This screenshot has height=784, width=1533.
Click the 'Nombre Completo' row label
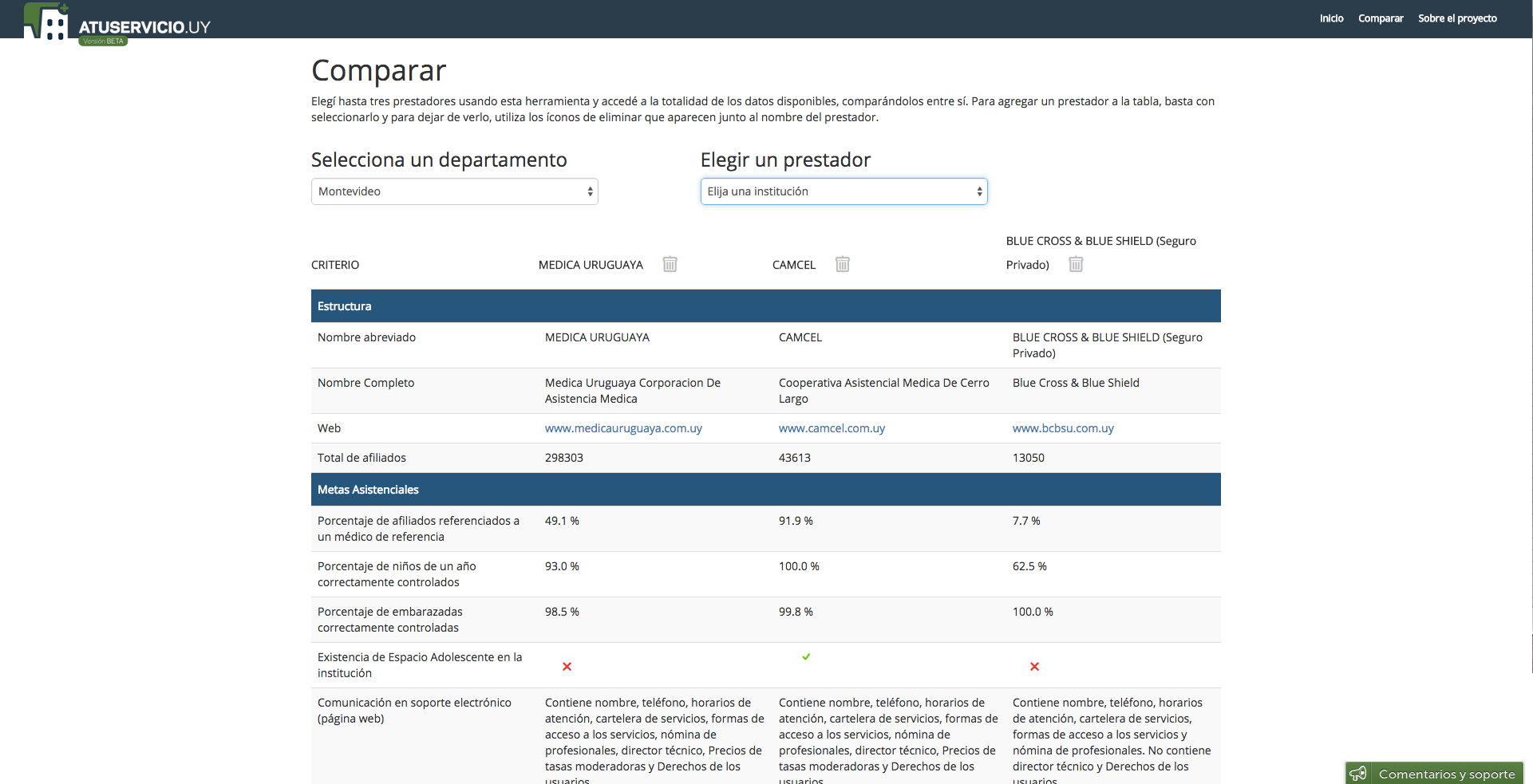click(365, 383)
